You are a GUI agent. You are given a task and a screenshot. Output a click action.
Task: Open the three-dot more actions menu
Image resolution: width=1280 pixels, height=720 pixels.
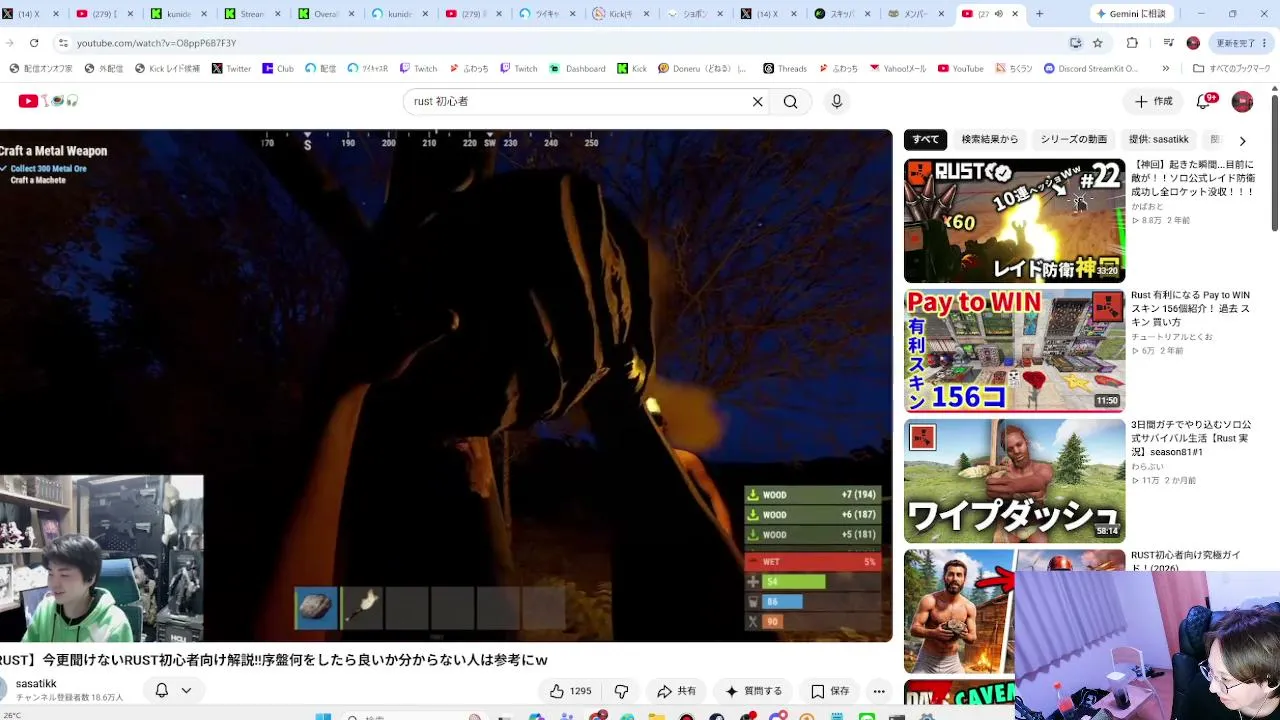click(x=879, y=691)
